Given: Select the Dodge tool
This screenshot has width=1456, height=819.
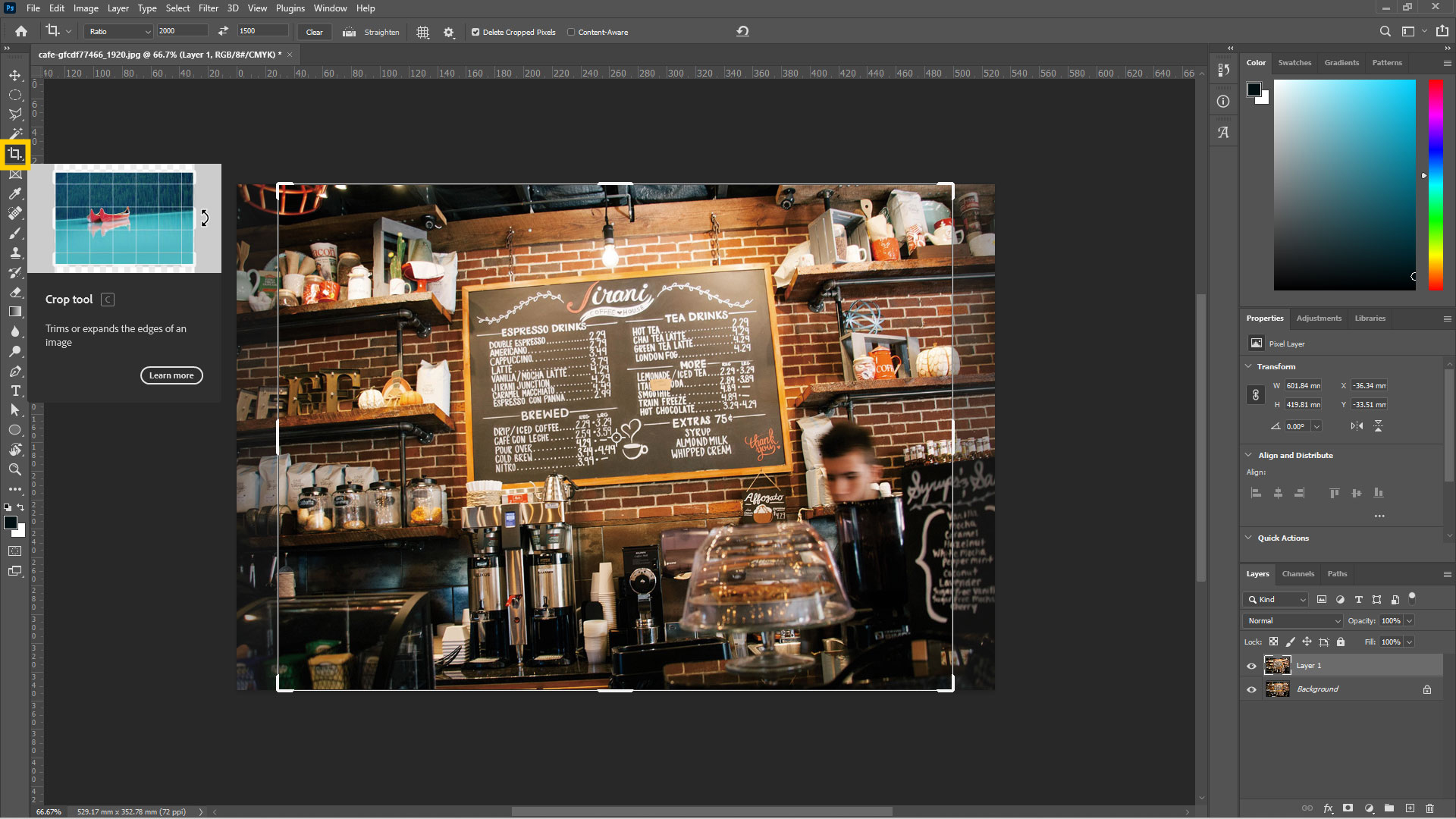Looking at the screenshot, I should (x=14, y=351).
